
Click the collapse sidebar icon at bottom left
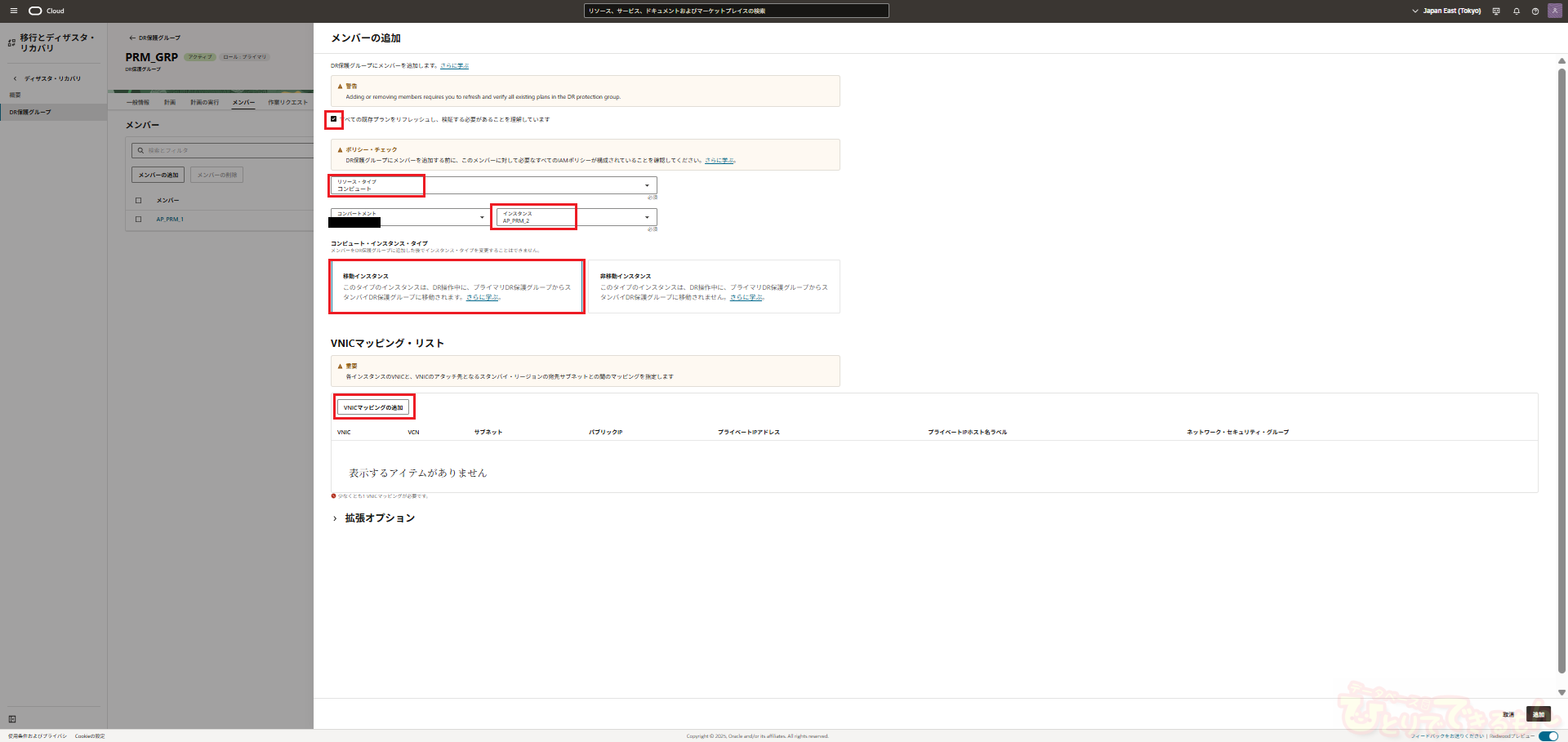[12, 719]
